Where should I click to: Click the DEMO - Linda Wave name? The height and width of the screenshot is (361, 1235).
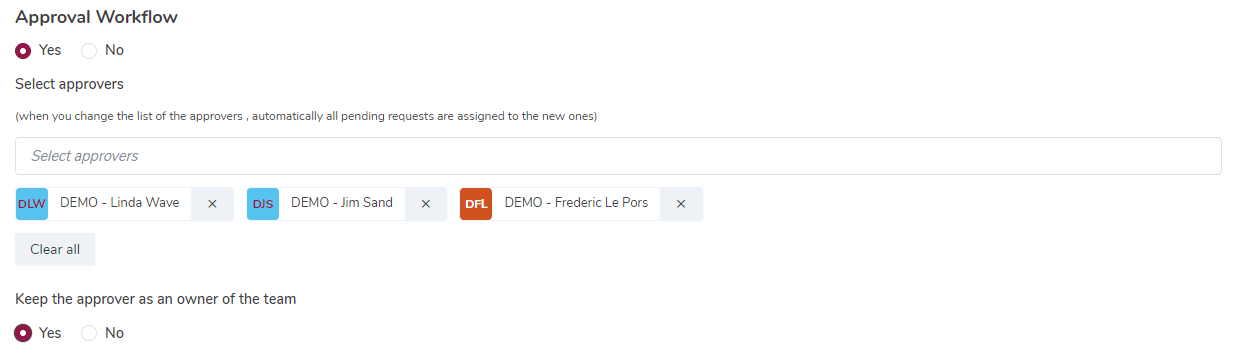[120, 203]
